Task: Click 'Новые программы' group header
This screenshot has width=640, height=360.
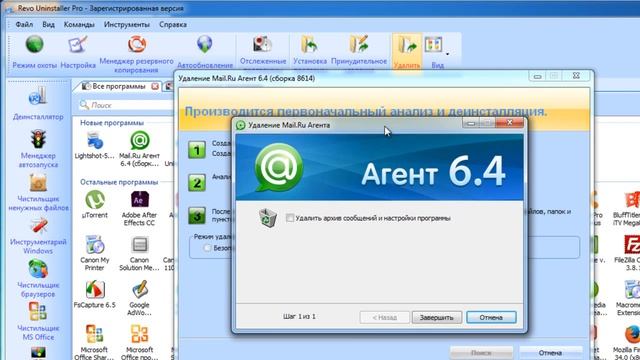Action: 112,123
